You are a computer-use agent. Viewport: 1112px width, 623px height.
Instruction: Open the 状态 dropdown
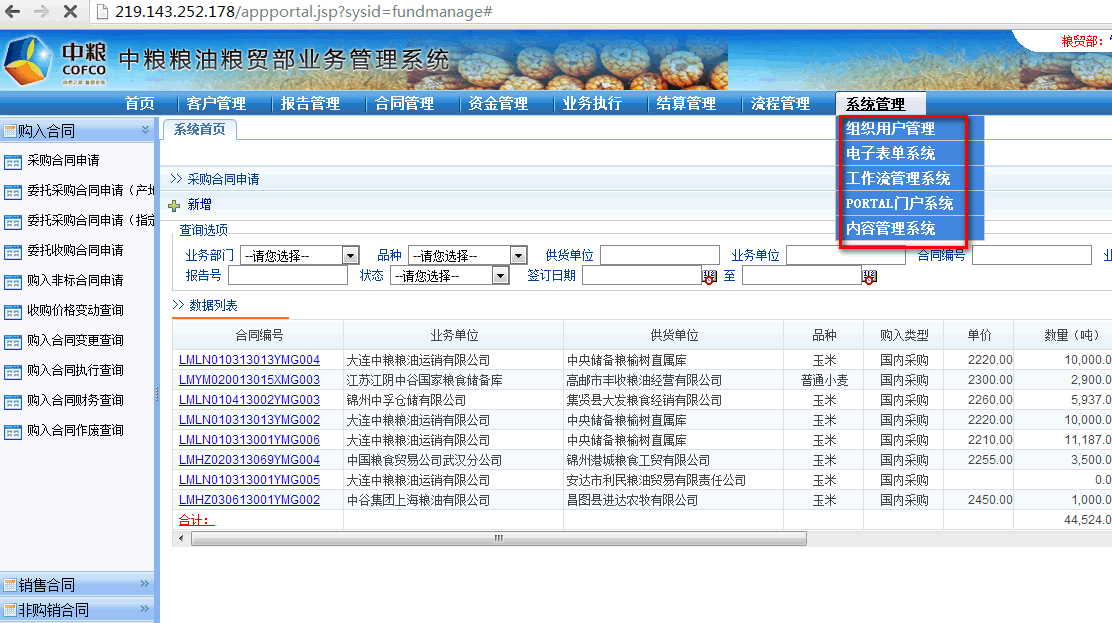501,275
